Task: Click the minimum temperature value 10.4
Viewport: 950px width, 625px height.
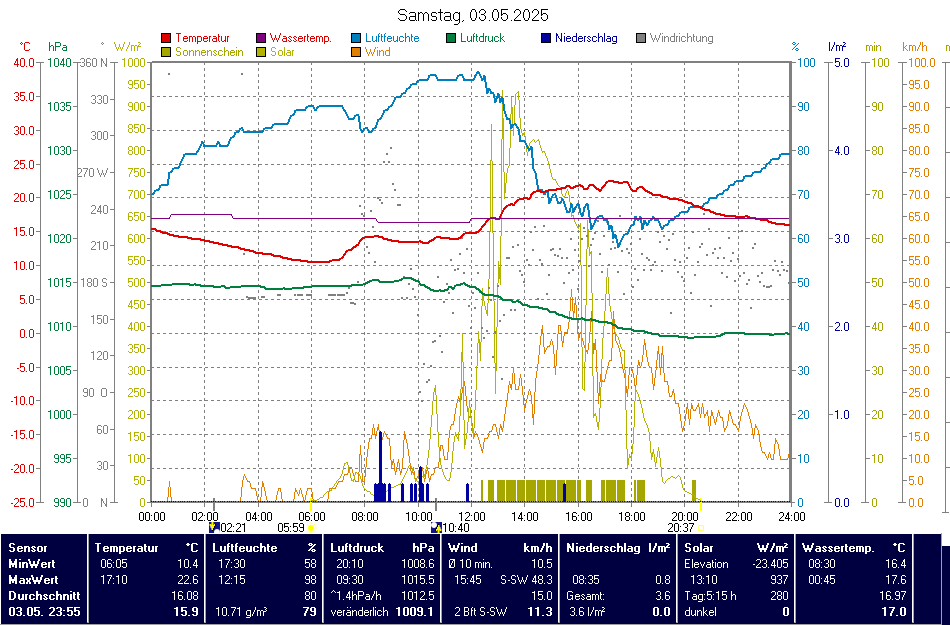Action: pos(186,564)
